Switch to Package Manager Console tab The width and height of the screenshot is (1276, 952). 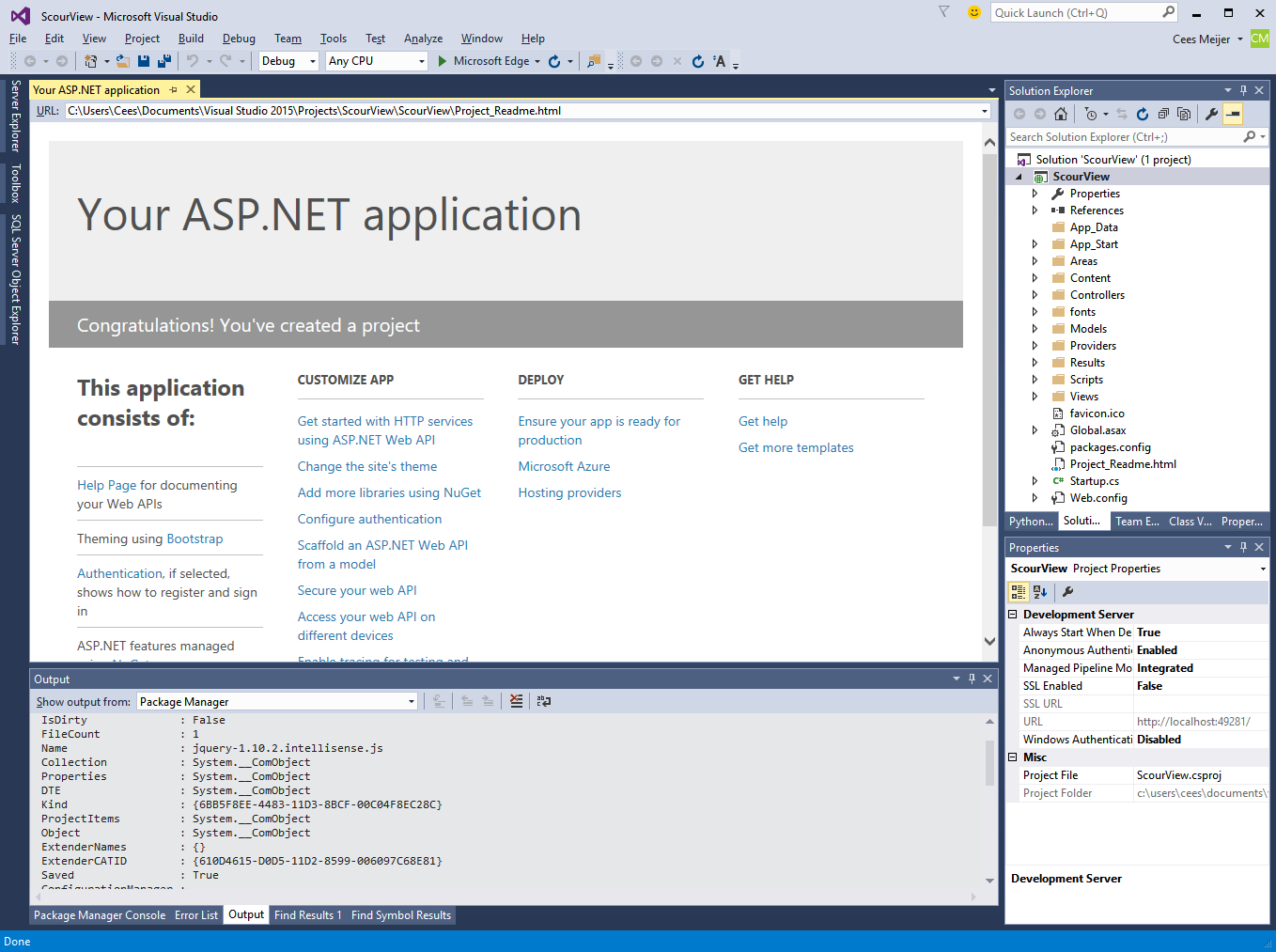(x=100, y=915)
